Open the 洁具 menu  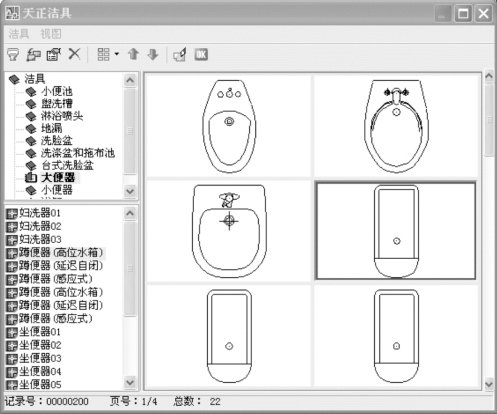pyautogui.click(x=19, y=34)
